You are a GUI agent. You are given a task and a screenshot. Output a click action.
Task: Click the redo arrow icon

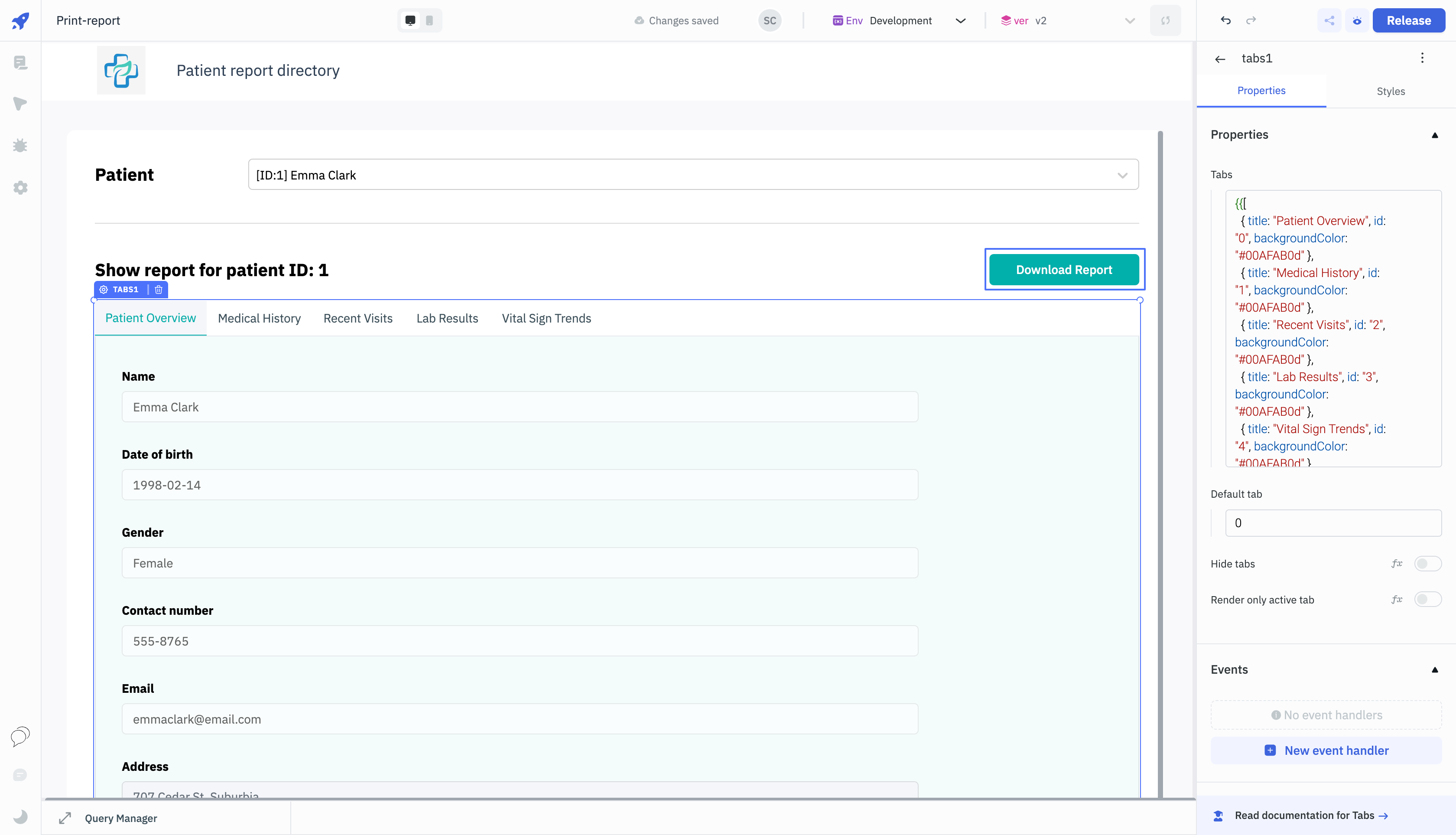pyautogui.click(x=1251, y=21)
